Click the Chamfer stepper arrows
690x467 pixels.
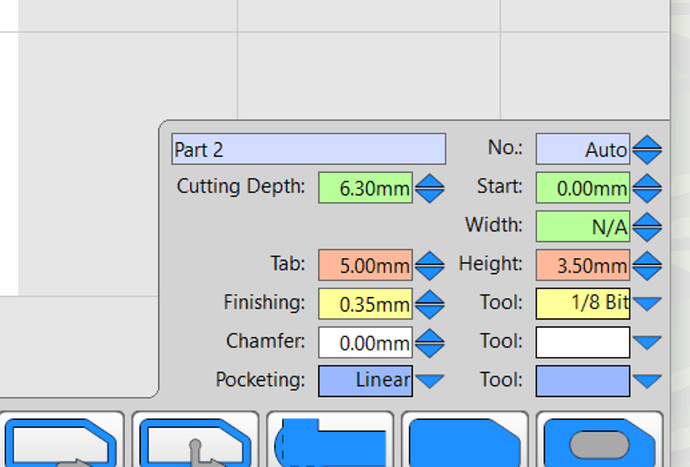(x=430, y=343)
